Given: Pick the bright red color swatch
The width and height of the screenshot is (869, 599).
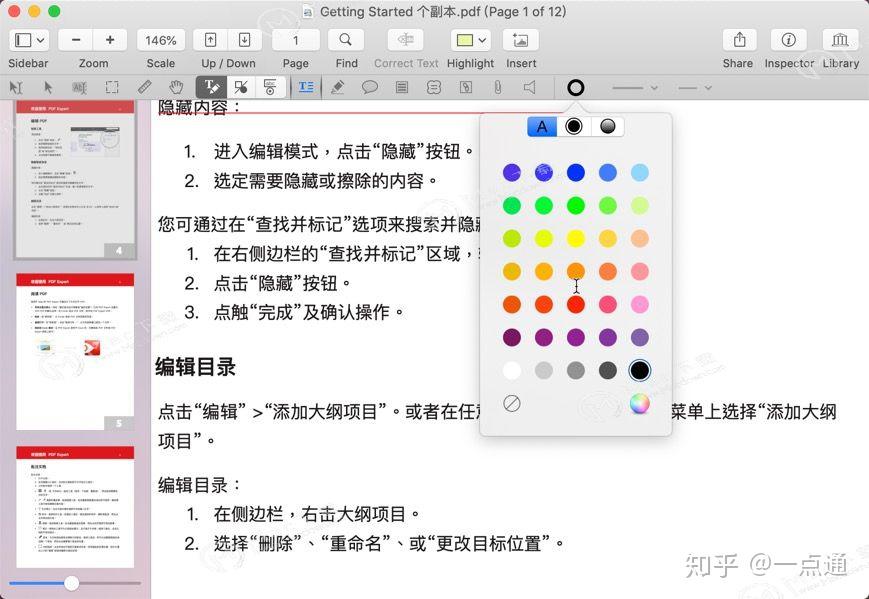Looking at the screenshot, I should point(576,304).
